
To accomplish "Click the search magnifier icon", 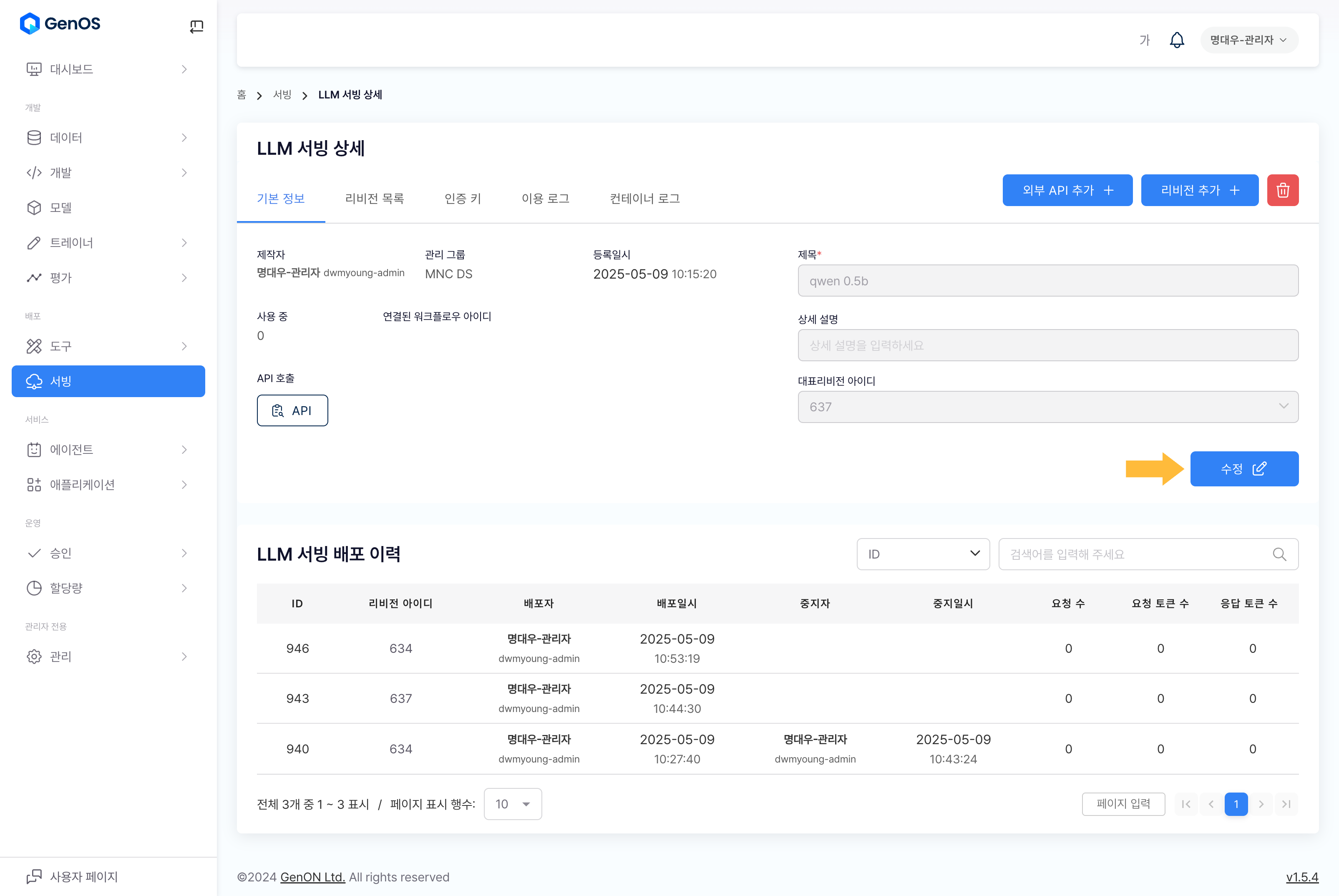I will [x=1279, y=554].
